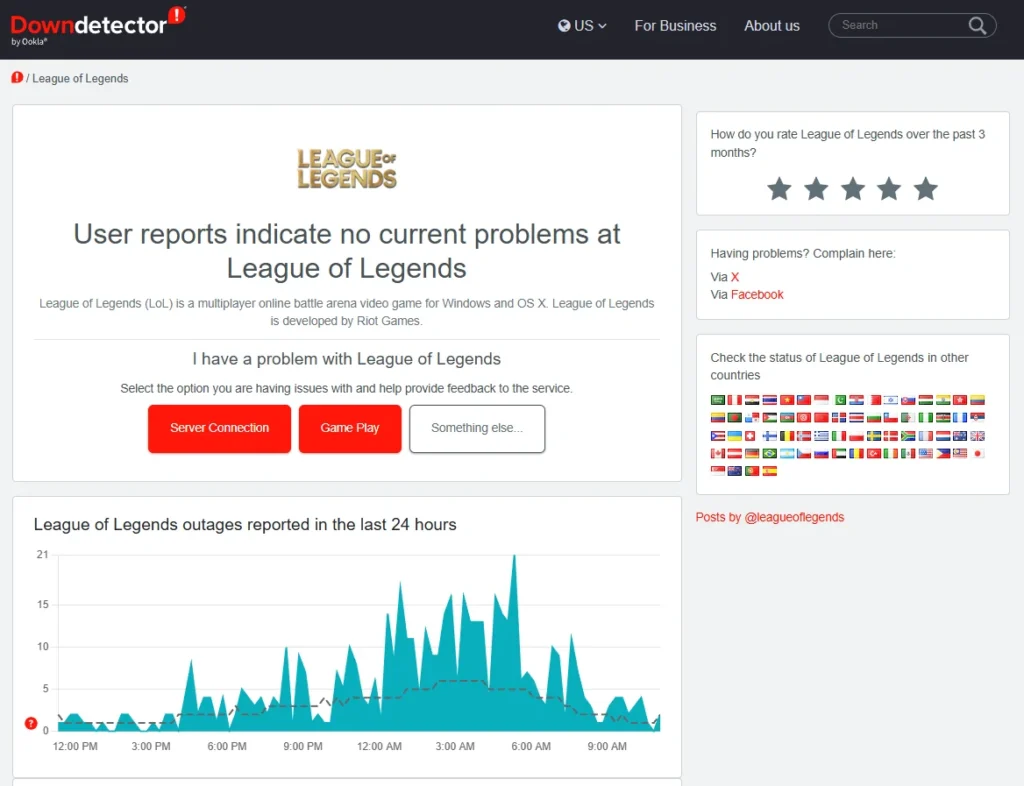Click inside the Search input field
1024x786 pixels.
click(895, 26)
